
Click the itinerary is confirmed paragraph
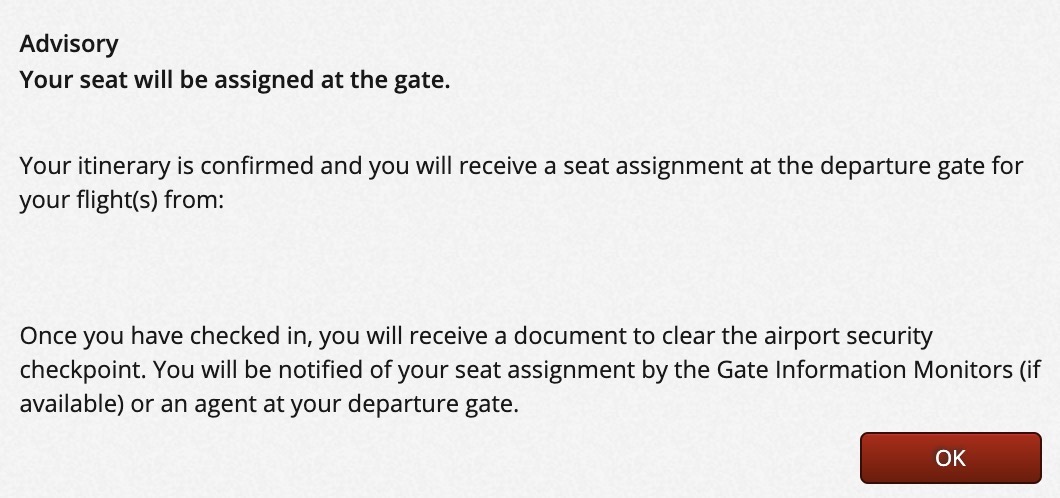[520, 182]
